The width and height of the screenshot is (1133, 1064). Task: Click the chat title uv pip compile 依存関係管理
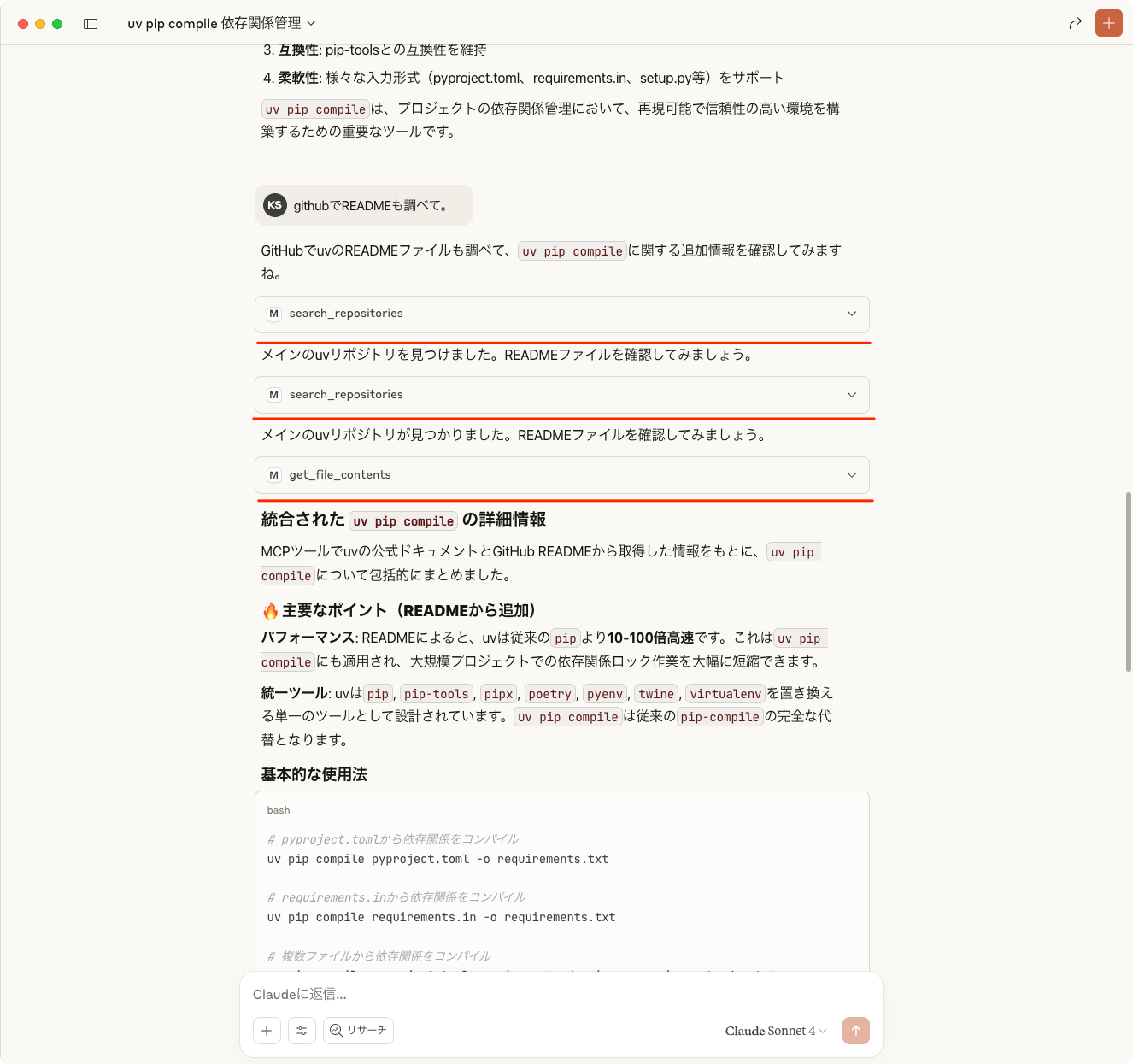[x=214, y=23]
